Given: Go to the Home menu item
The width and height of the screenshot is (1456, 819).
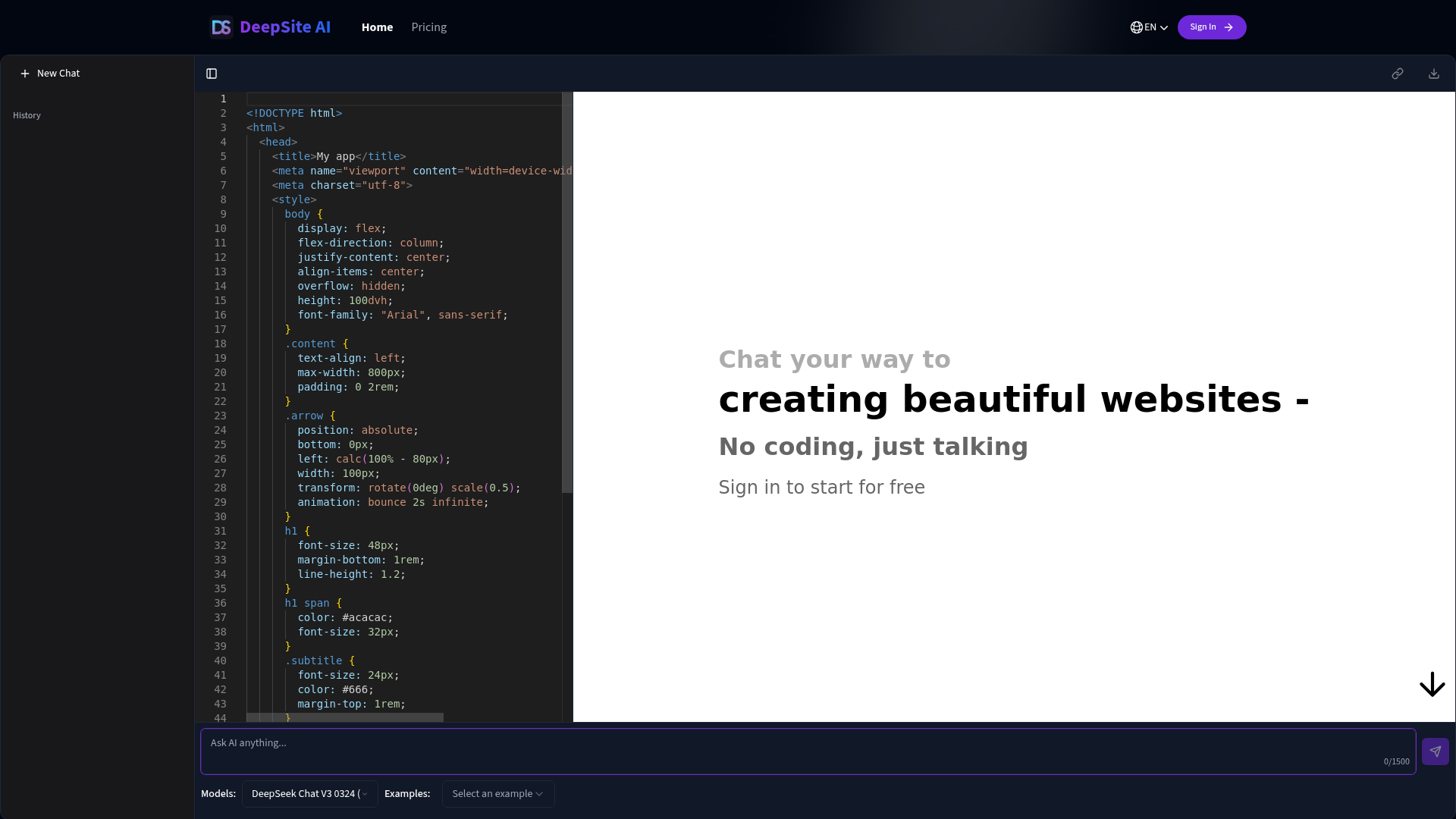Looking at the screenshot, I should (377, 27).
